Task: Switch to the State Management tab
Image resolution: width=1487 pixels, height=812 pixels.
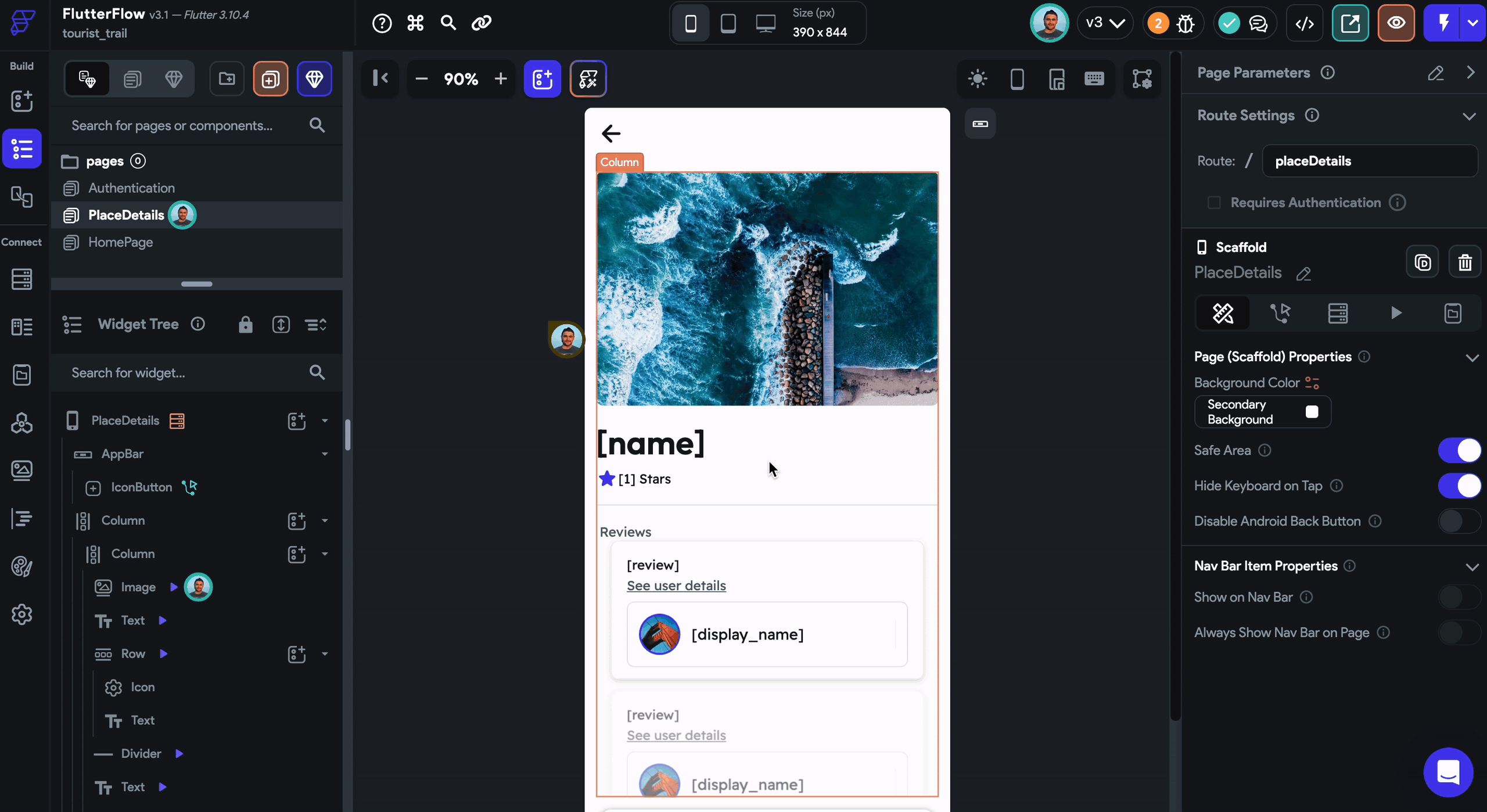Action: point(1453,314)
